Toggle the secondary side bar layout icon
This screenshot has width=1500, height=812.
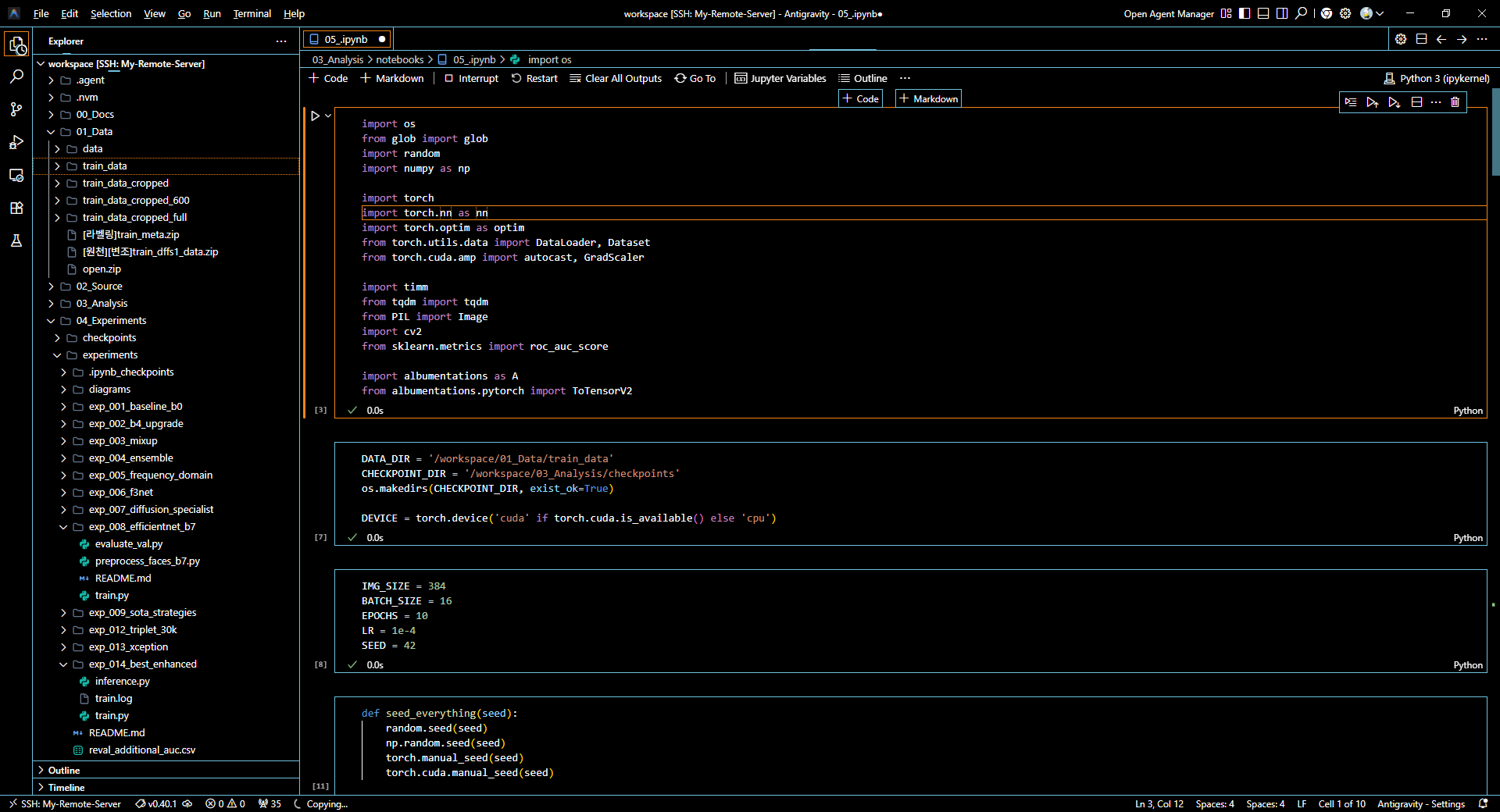click(1282, 13)
